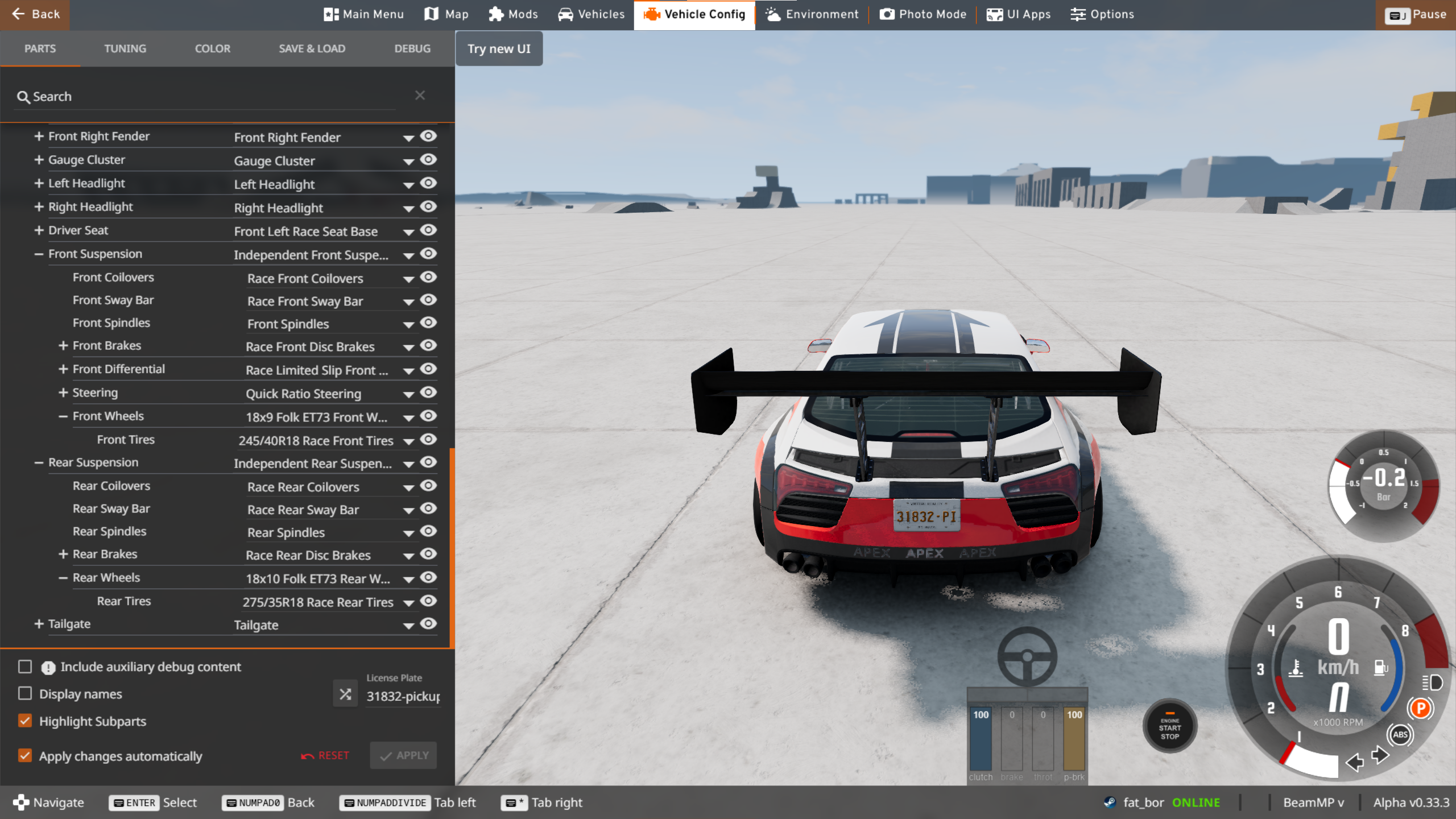This screenshot has height=819, width=1456.
Task: Hide Front Coilovers with its eye icon
Action: point(428,277)
